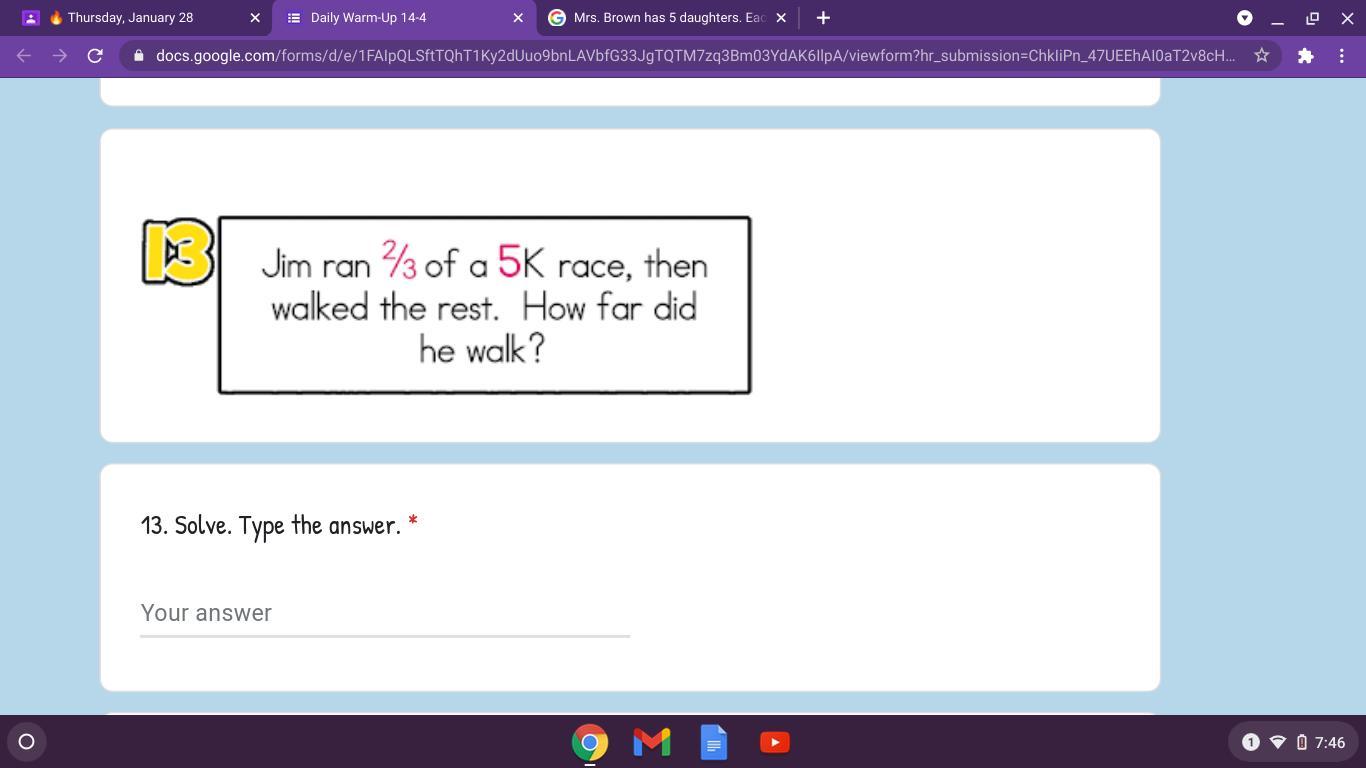
Task: Reload the Google Form page
Action: point(95,56)
